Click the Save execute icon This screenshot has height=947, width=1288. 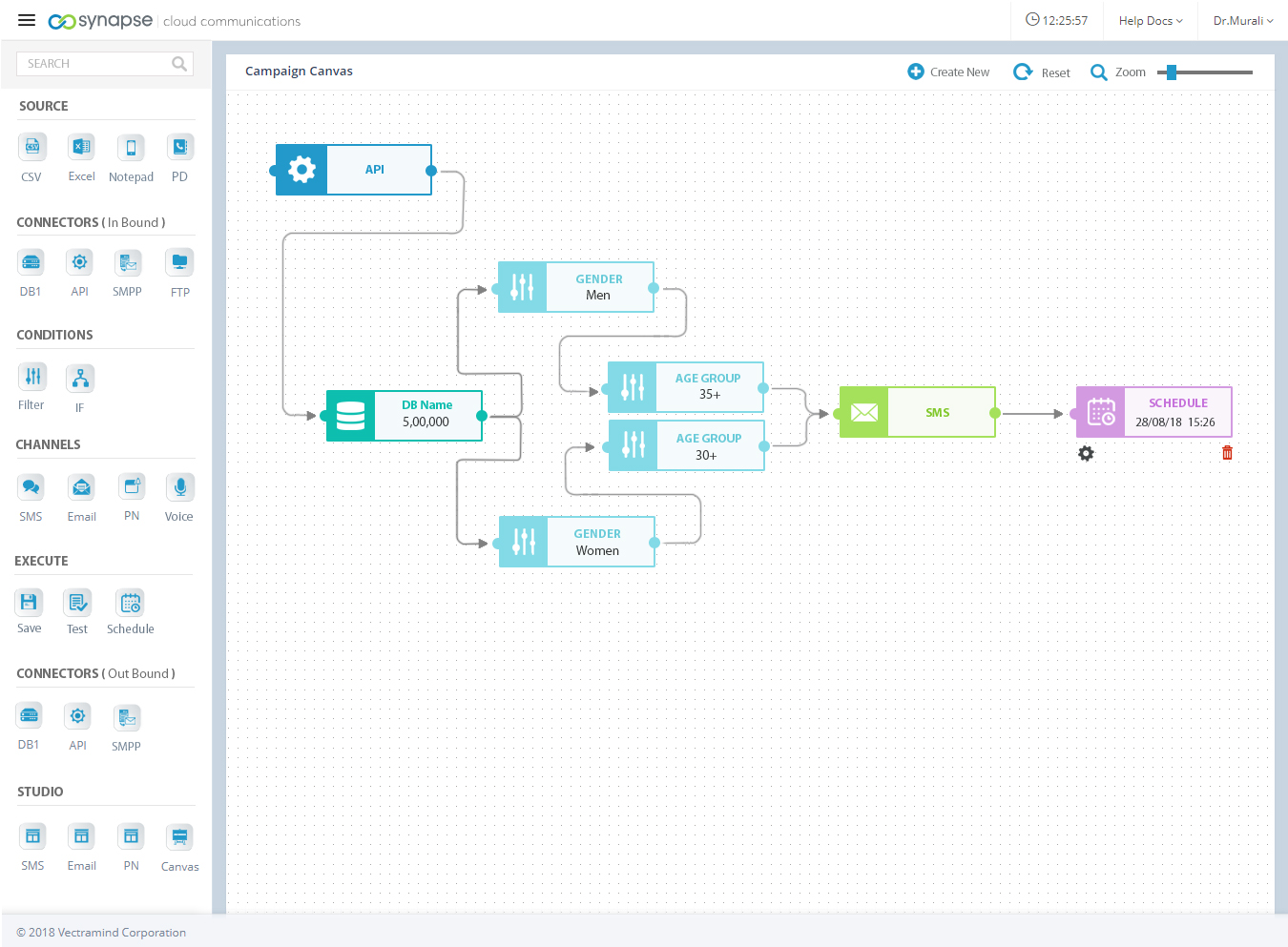[x=29, y=602]
